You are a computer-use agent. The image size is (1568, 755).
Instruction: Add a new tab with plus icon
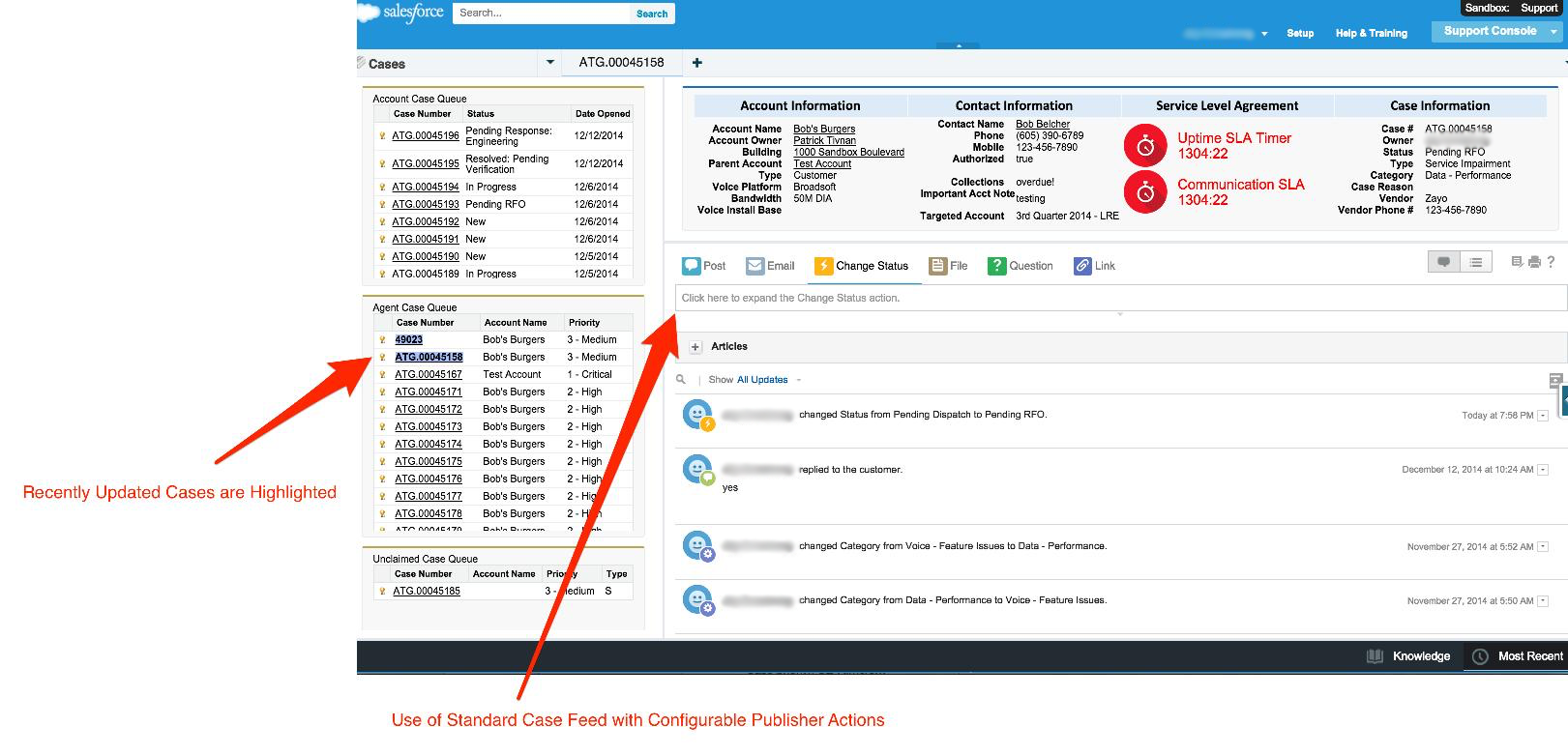(x=697, y=63)
